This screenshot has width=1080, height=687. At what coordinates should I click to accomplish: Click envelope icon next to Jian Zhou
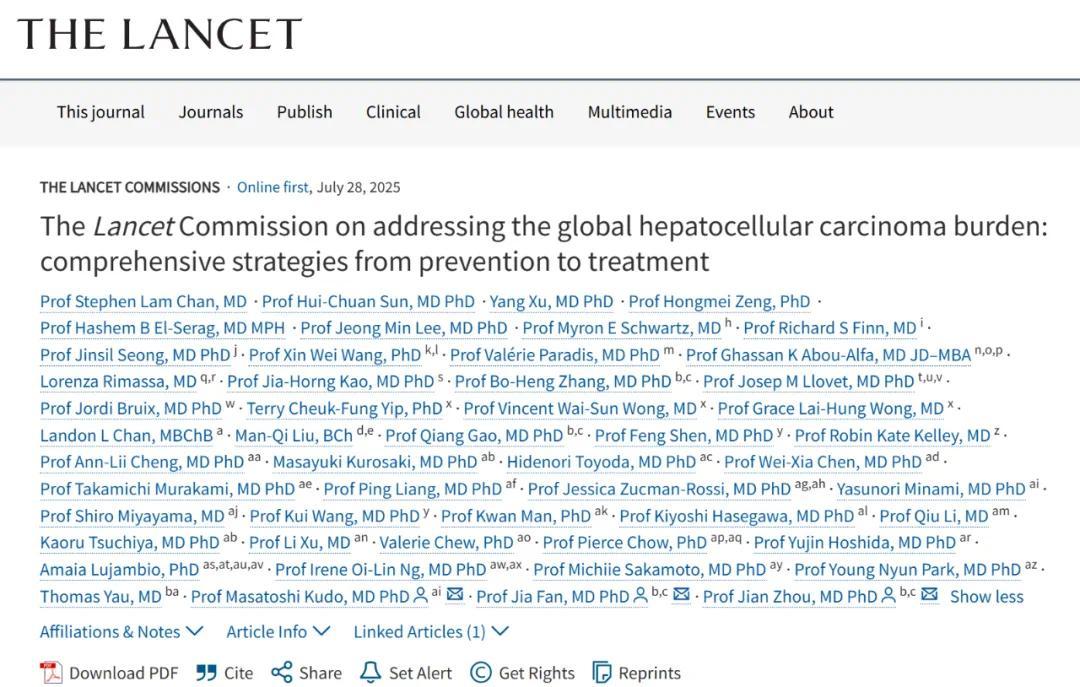(929, 596)
